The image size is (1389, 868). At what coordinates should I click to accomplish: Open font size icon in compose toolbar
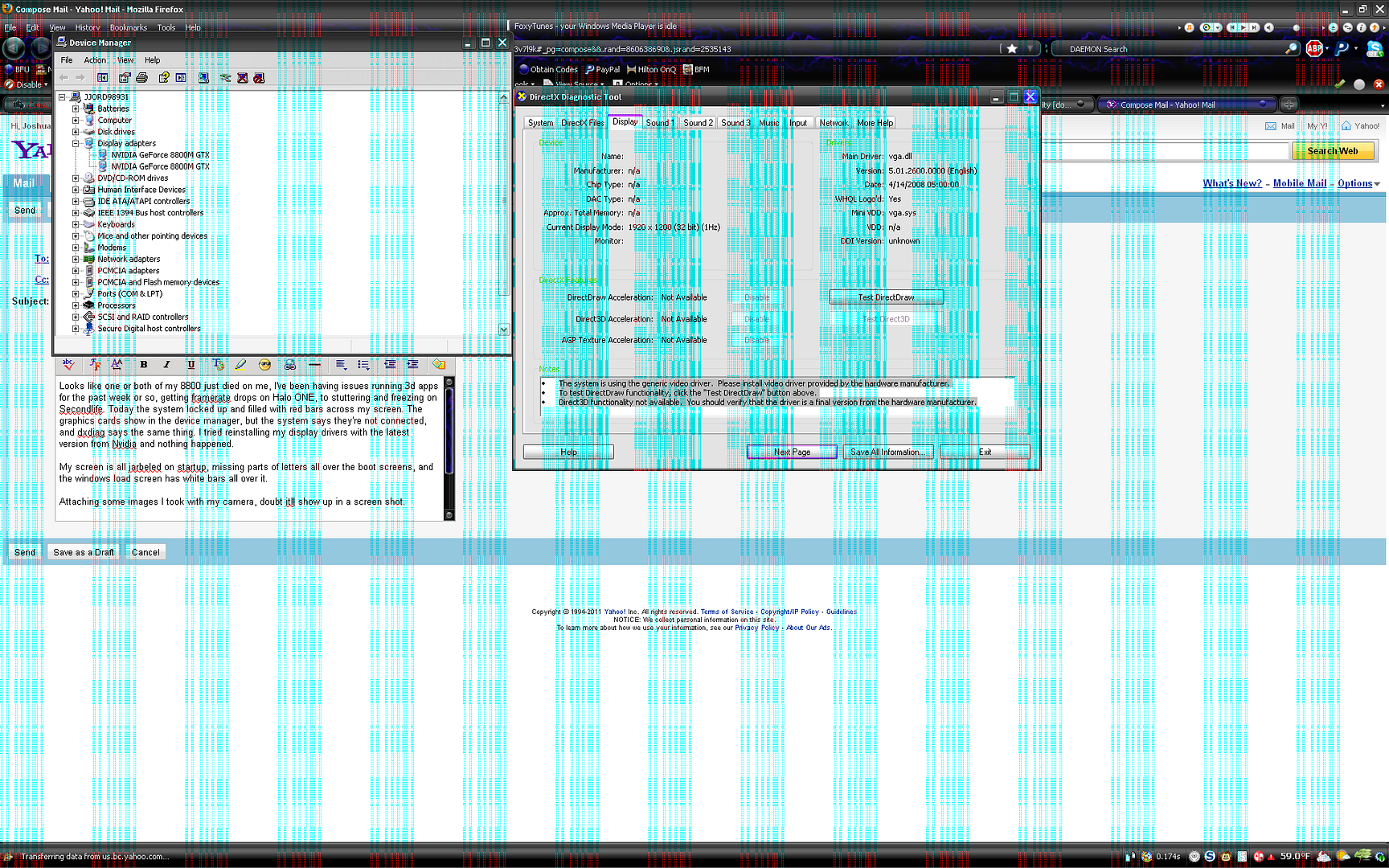pyautogui.click(x=117, y=365)
